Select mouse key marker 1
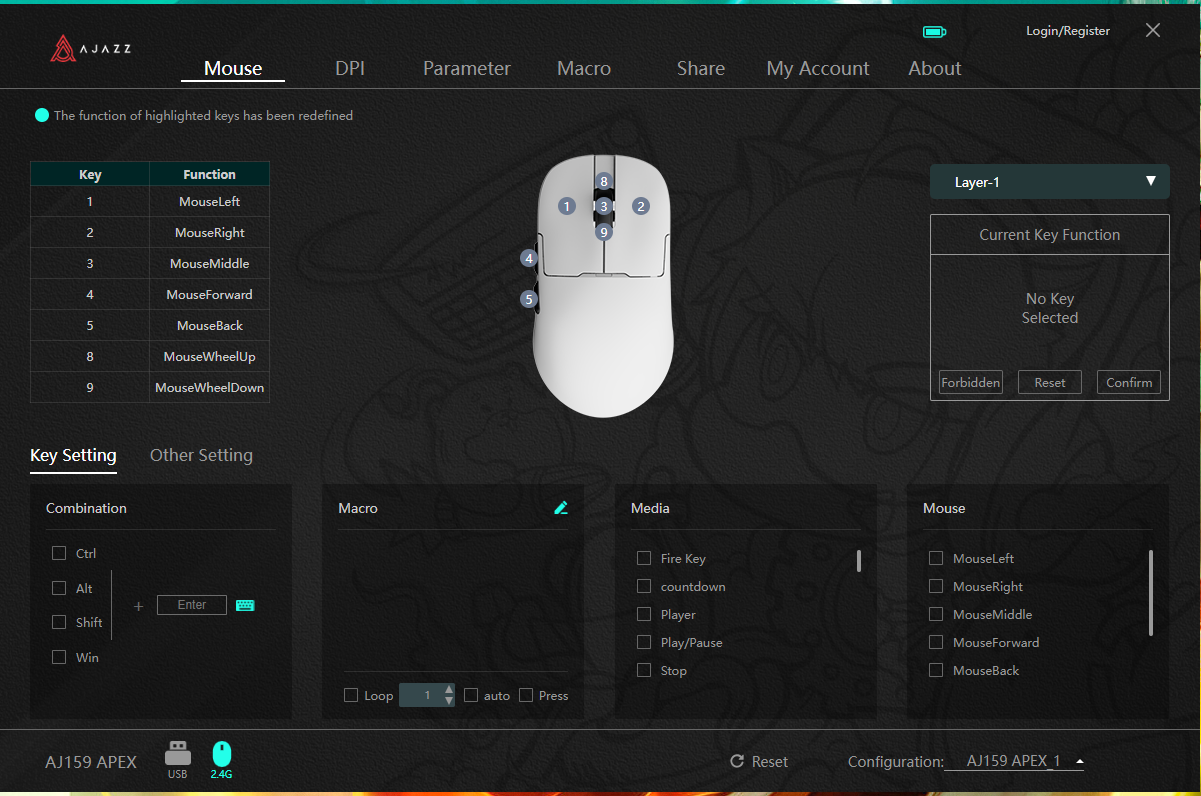 567,206
